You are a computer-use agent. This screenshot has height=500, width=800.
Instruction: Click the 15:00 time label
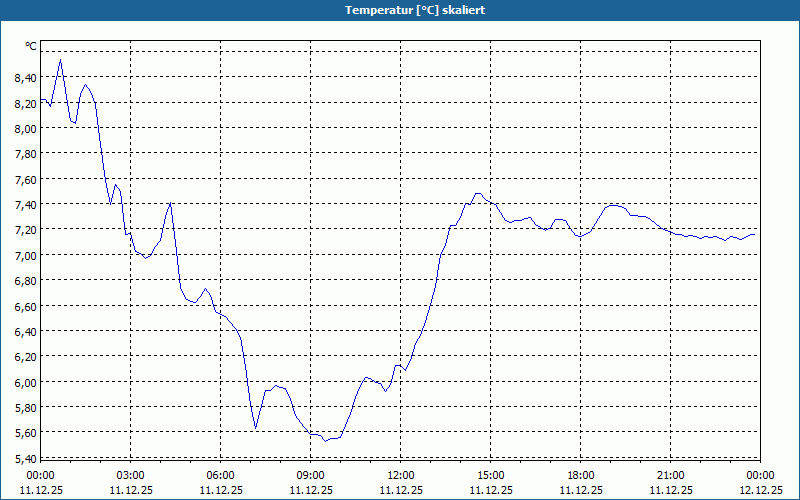tap(491, 476)
